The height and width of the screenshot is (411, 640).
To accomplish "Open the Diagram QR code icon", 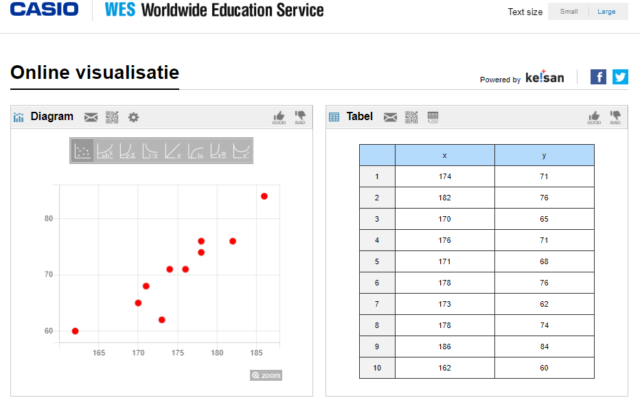I will tap(112, 117).
